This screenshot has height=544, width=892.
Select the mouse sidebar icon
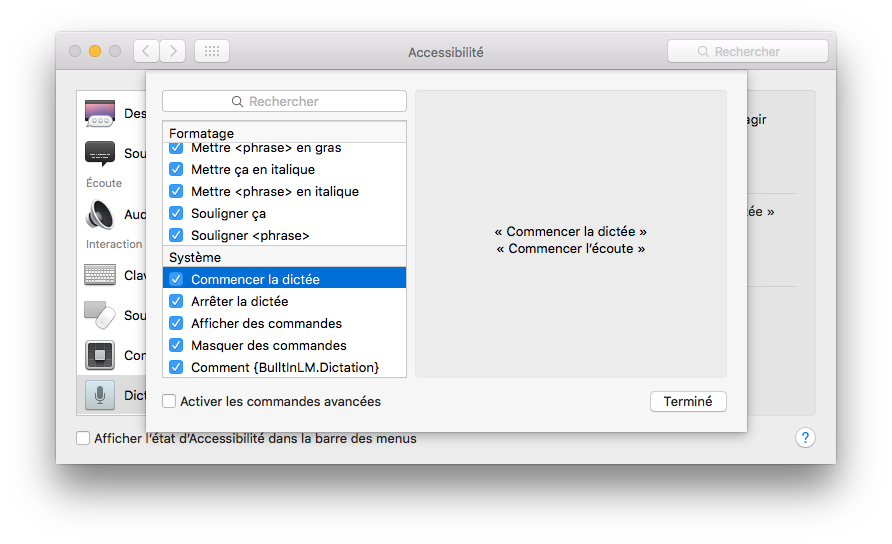coord(100,315)
